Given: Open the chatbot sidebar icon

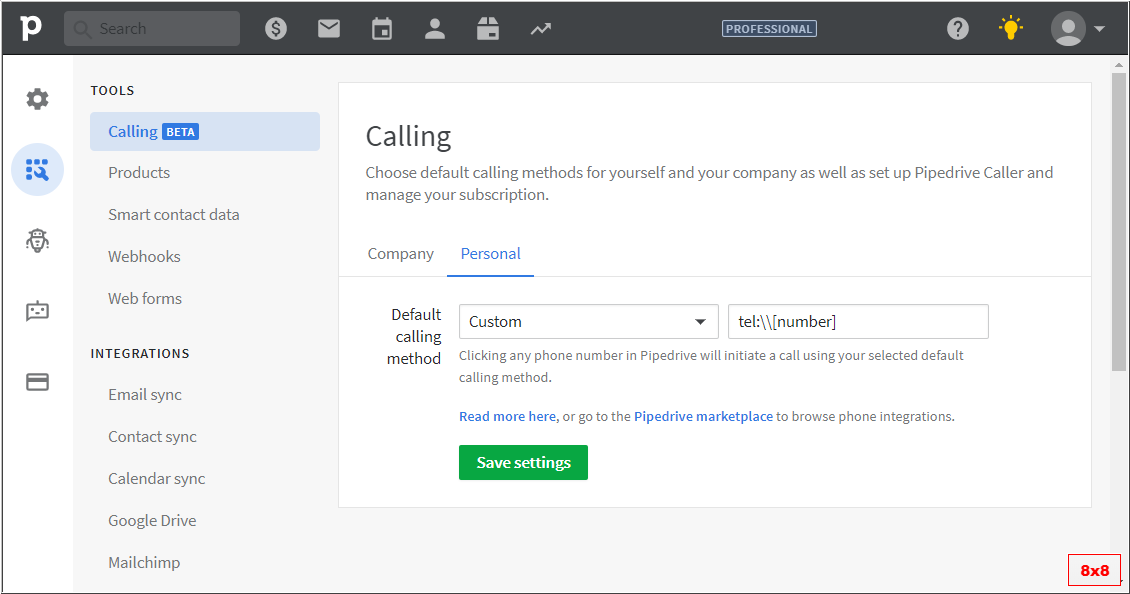Looking at the screenshot, I should click(x=37, y=311).
